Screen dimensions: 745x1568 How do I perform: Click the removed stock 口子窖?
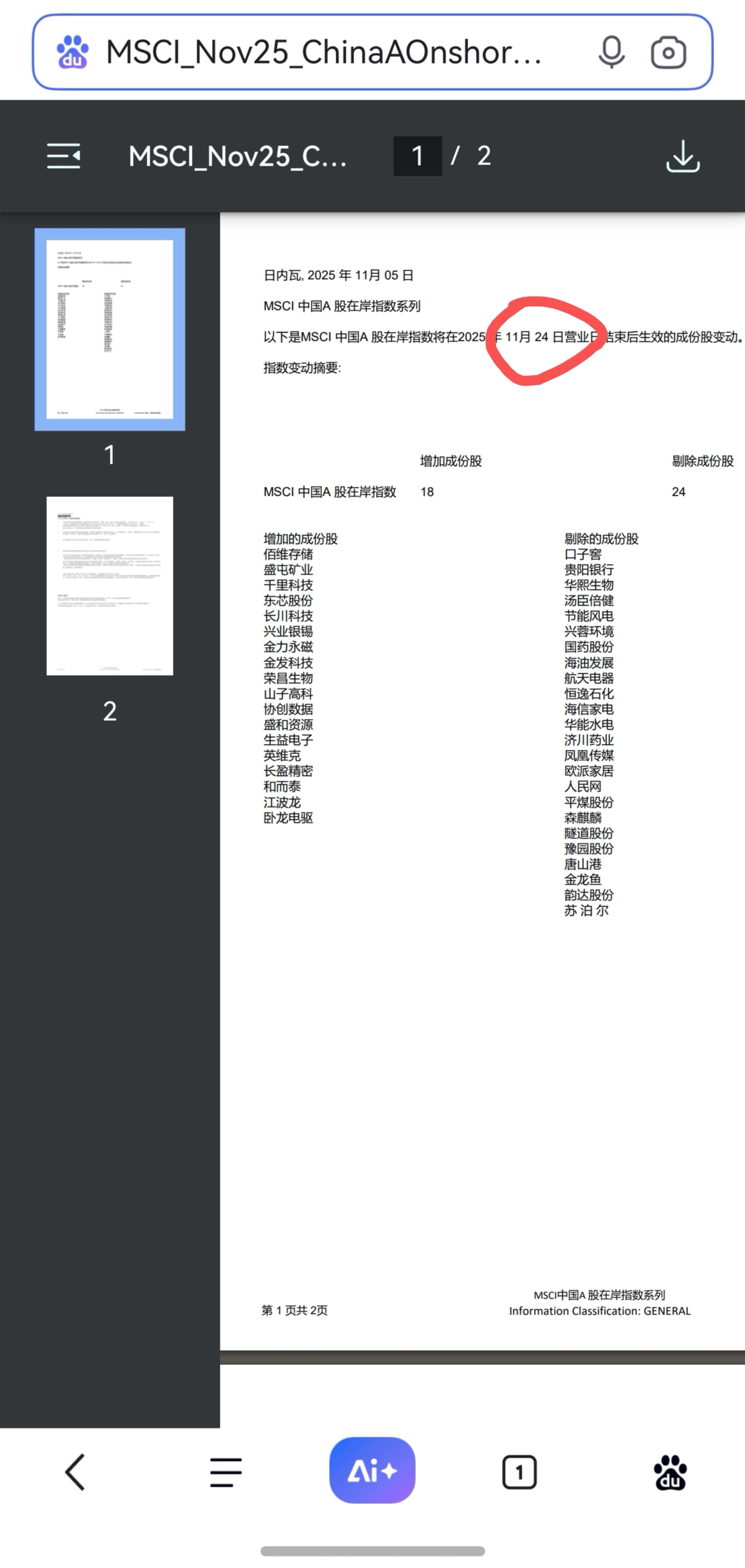click(x=583, y=554)
